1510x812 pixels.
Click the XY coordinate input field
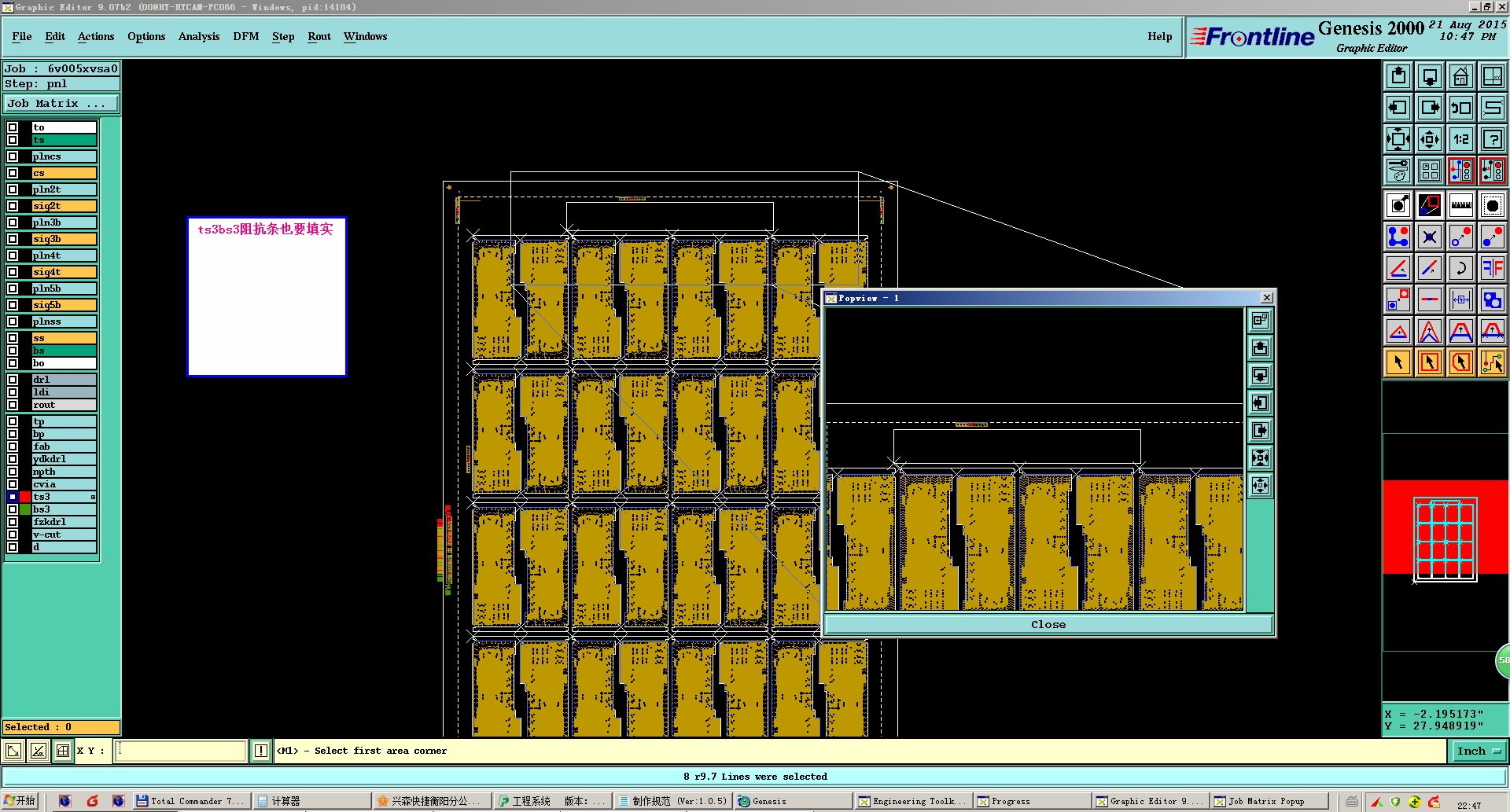click(181, 751)
